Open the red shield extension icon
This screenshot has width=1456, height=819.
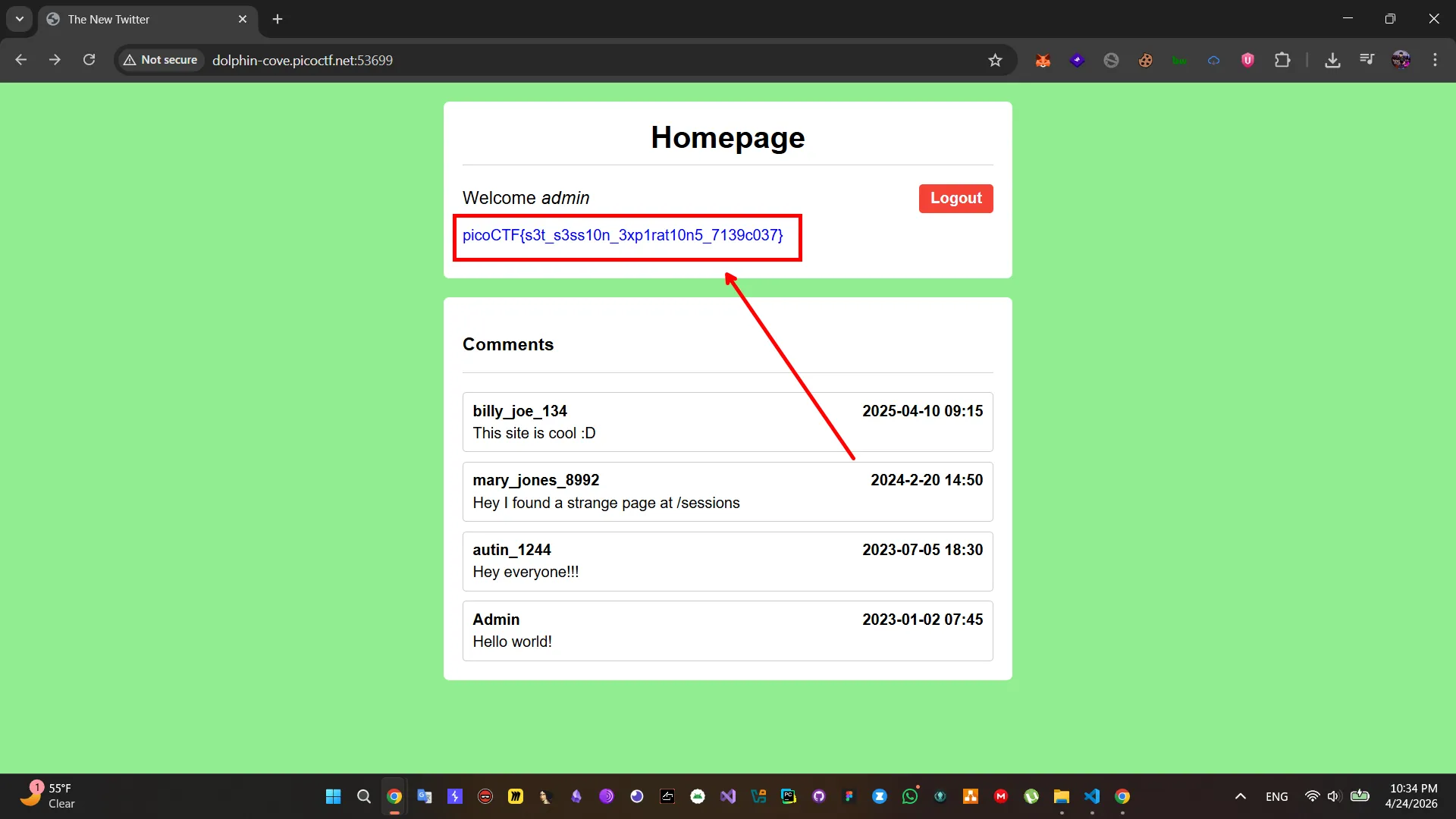point(1247,60)
